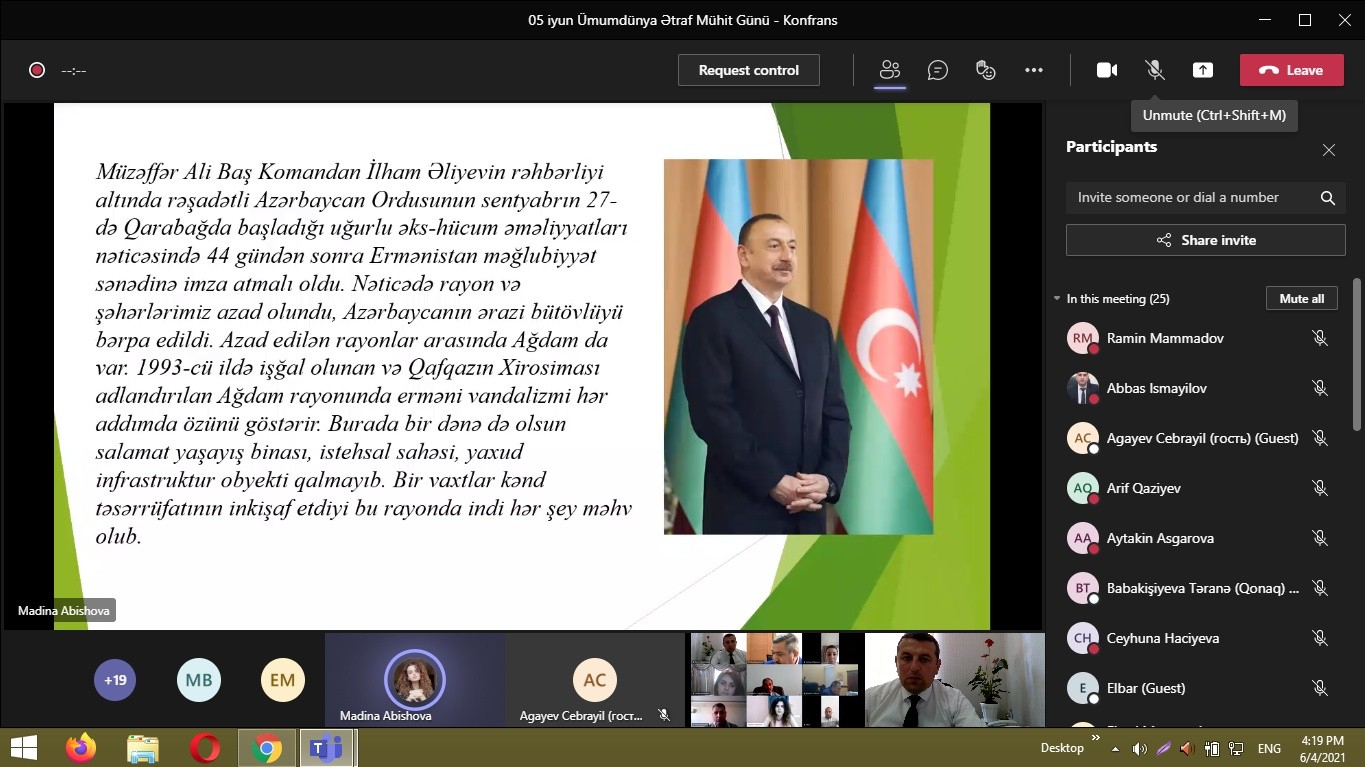Select the video tile of man in tie
Viewport: 1365px width, 767px height.
click(954, 680)
